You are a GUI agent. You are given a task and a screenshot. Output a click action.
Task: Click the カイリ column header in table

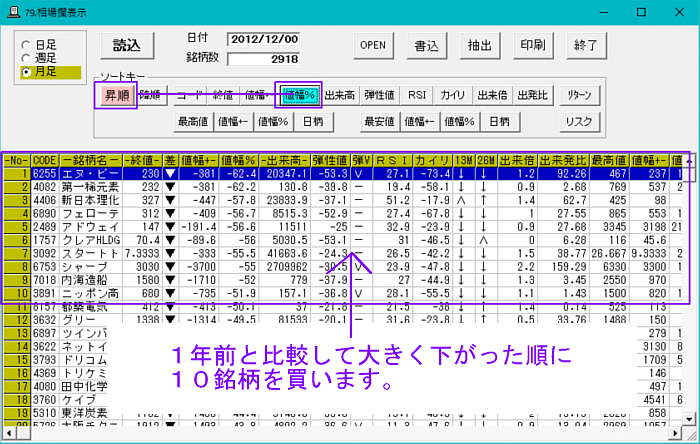(432, 161)
